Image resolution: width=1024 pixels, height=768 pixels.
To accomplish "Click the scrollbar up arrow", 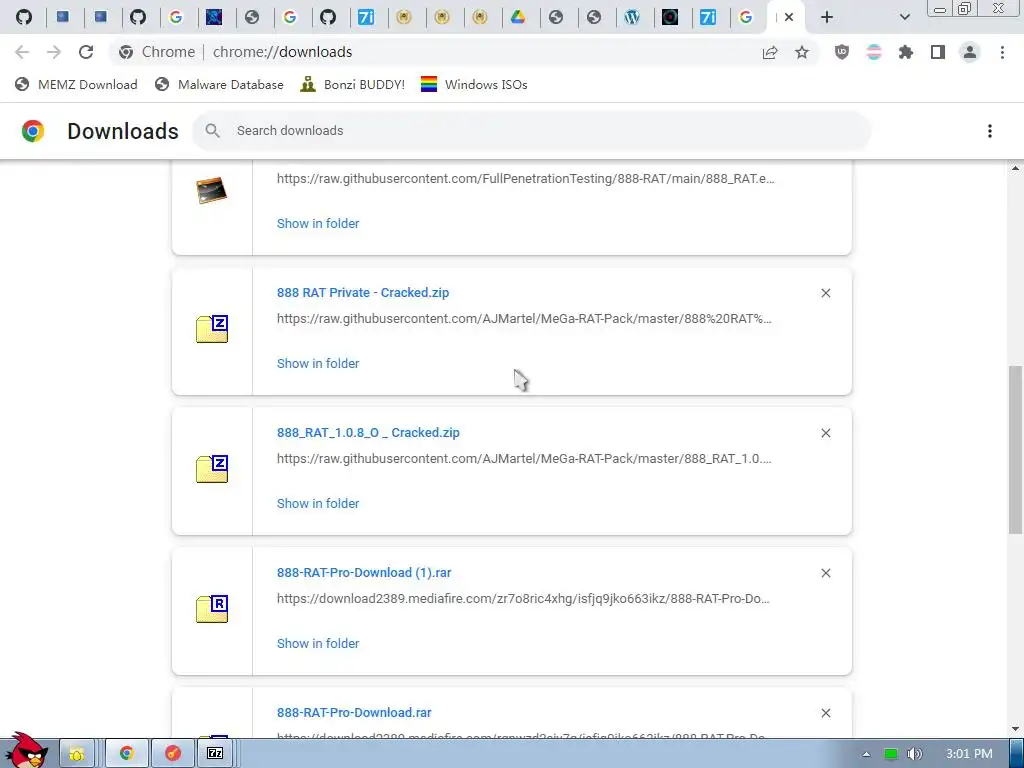I will [1015, 168].
